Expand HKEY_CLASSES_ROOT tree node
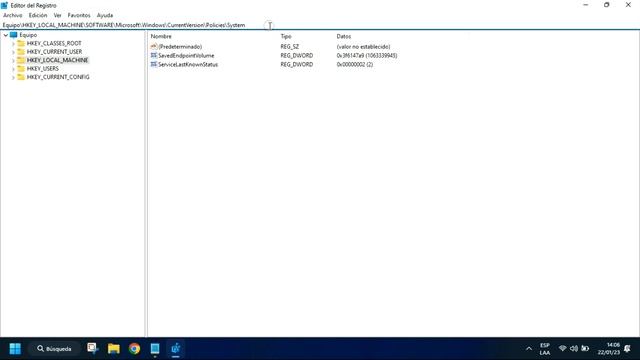Screen dimensions: 640x360 pyautogui.click(x=13, y=43)
